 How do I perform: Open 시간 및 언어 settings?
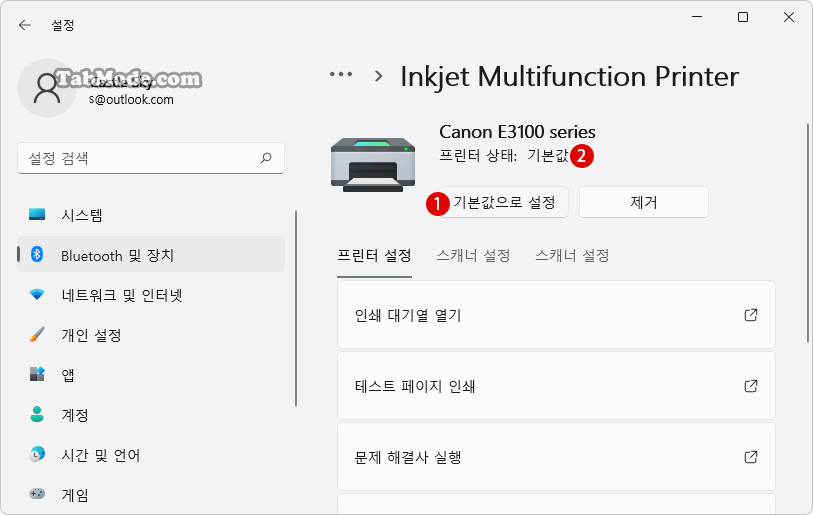151,455
